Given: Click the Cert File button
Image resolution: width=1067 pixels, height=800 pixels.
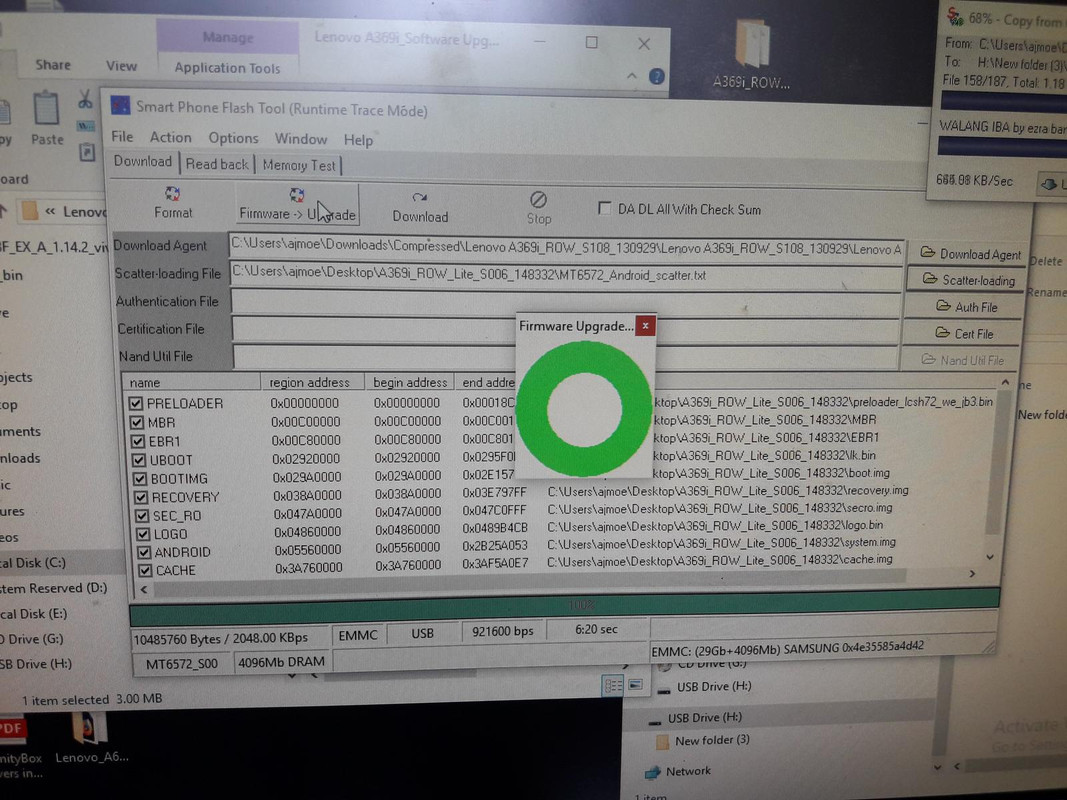Looking at the screenshot, I should [x=964, y=333].
